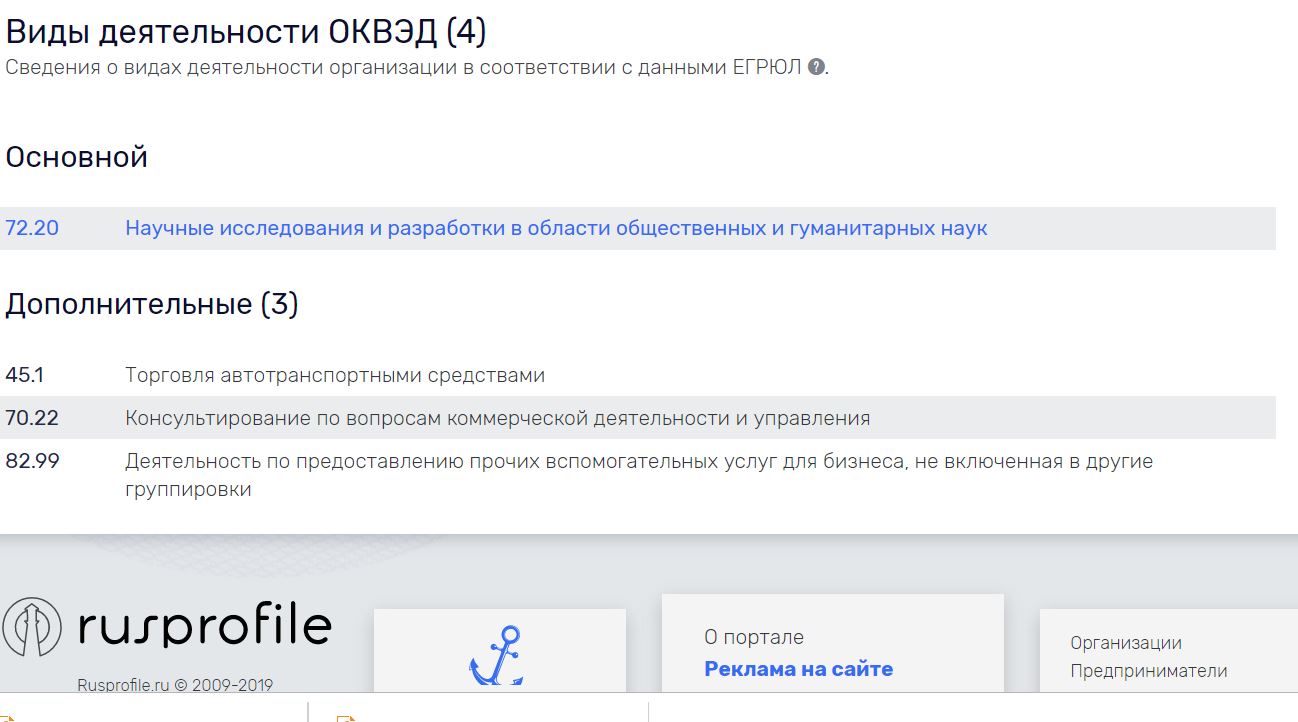
Task: Select the 70.22 activity code
Action: point(32,418)
